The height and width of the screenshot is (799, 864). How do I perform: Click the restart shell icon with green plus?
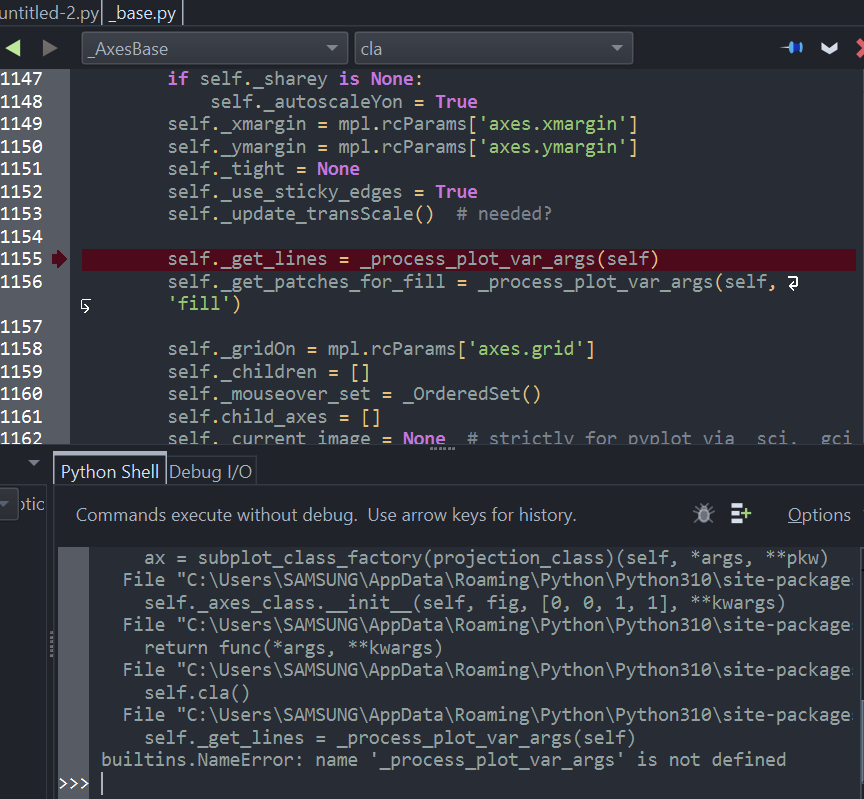pos(740,513)
